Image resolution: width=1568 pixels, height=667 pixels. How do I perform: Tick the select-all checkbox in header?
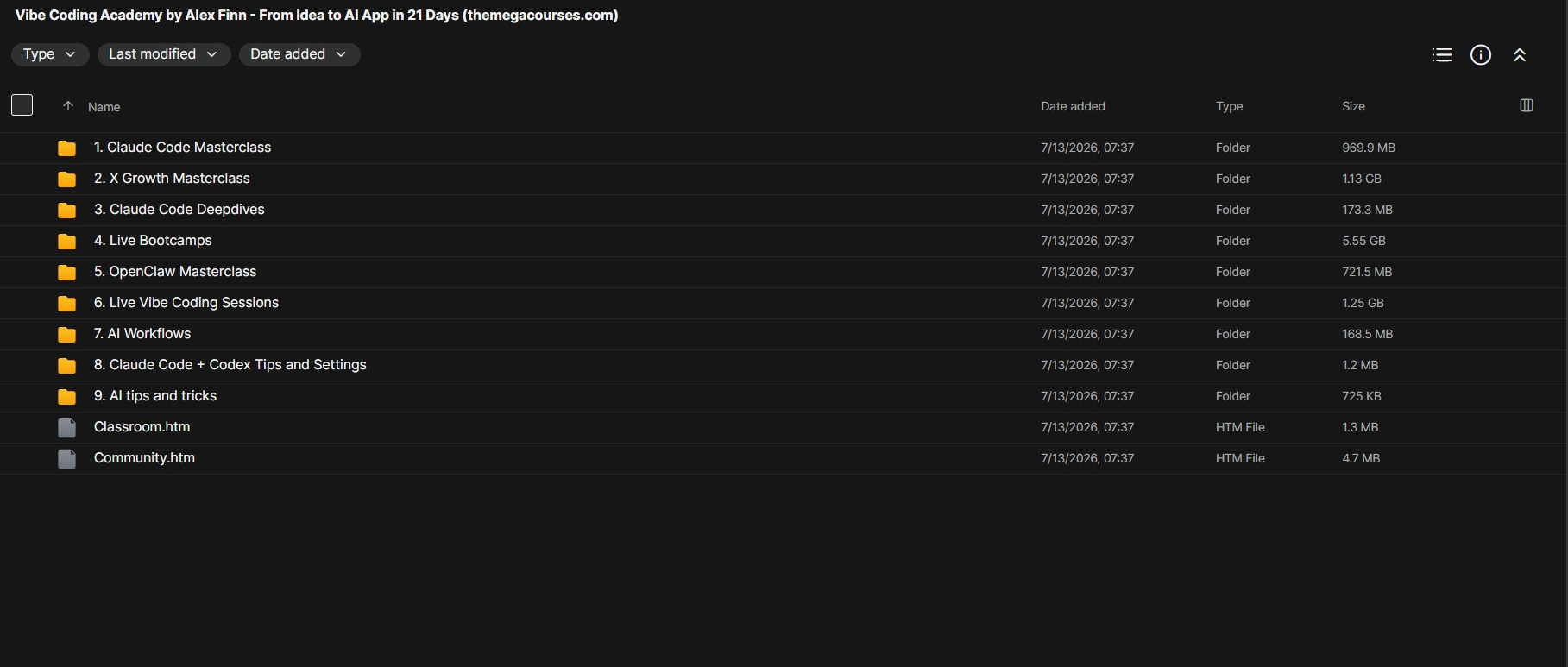tap(22, 105)
